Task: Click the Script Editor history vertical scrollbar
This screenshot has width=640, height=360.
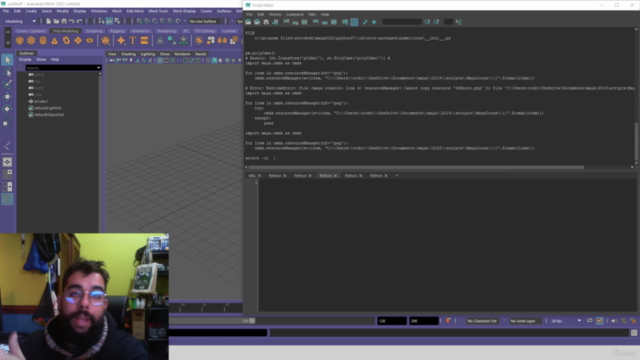Action: [636, 141]
